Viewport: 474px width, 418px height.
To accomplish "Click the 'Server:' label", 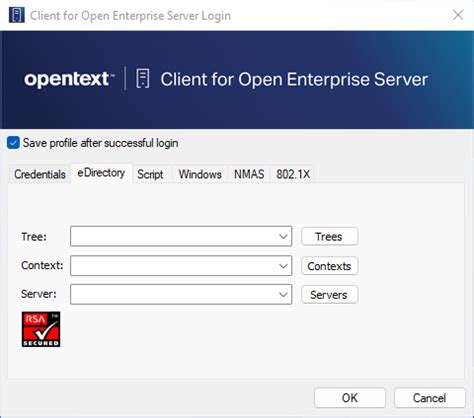I will tap(39, 294).
